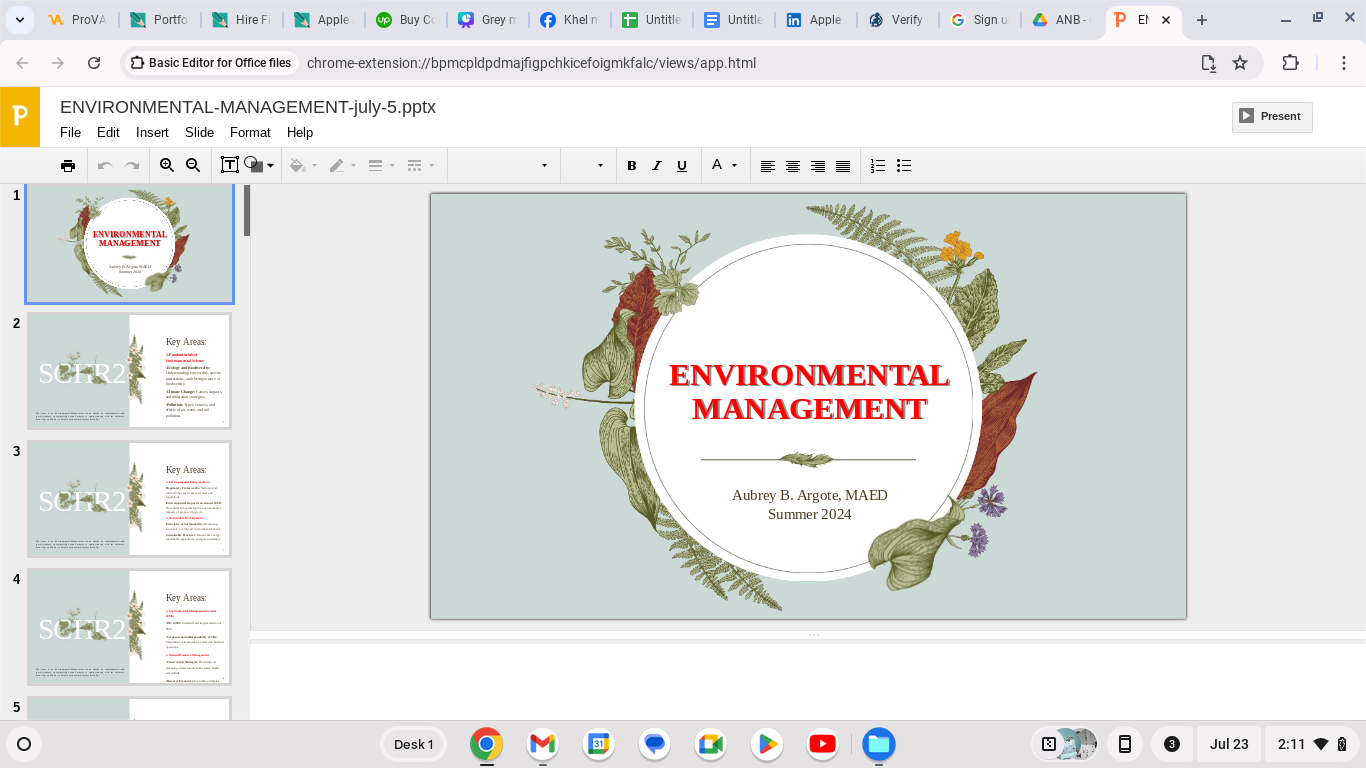Click the Present button
This screenshot has height=768, width=1366.
click(1271, 116)
